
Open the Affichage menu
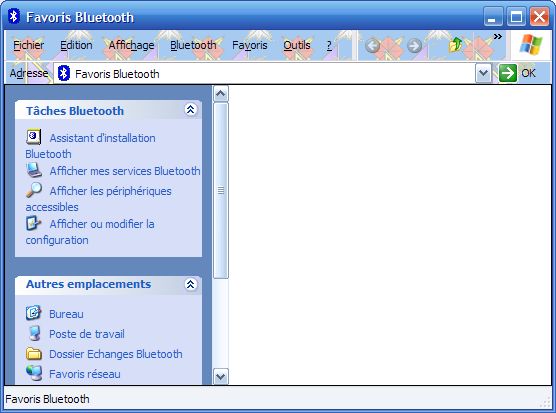pyautogui.click(x=131, y=45)
